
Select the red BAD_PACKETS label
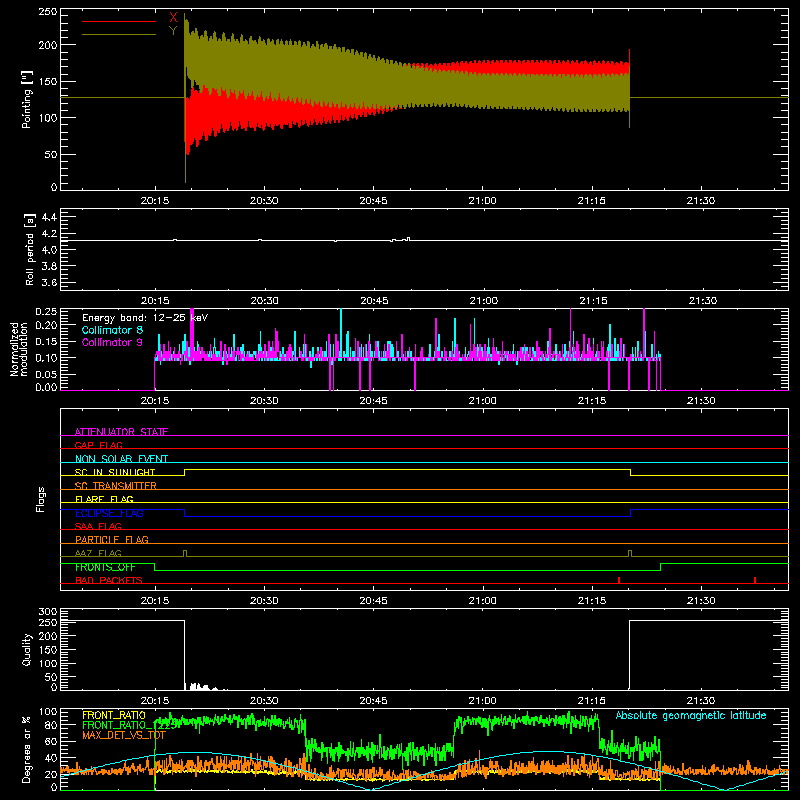[109, 580]
